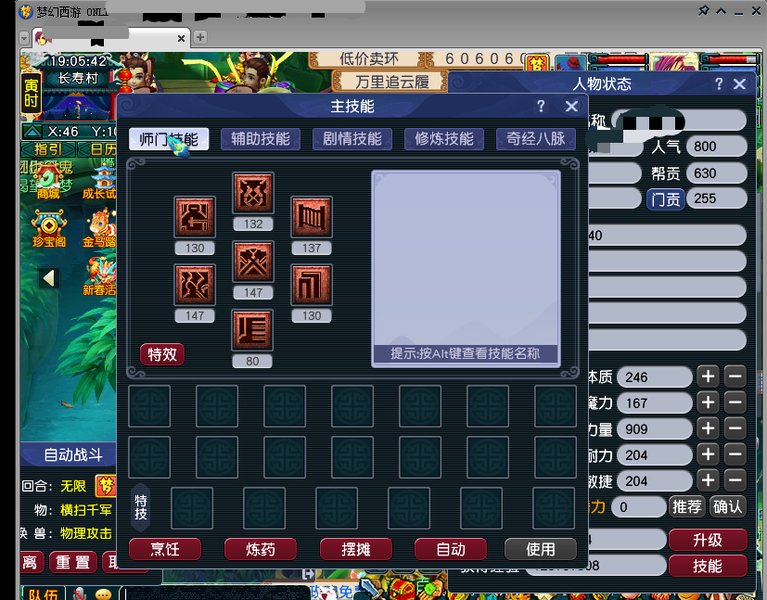Viewport: 767px width, 600px height.
Task: Click the 使用 button
Action: point(541,549)
